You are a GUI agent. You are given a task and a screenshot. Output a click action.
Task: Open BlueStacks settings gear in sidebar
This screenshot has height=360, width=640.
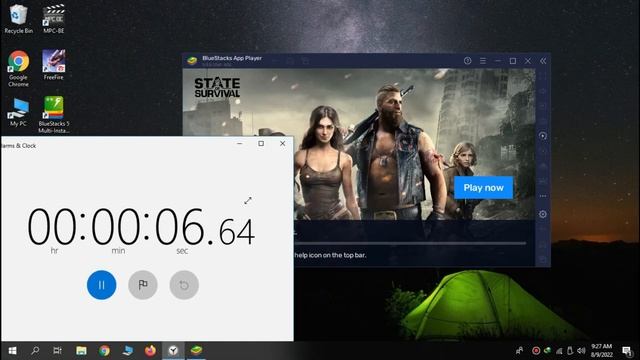(542, 214)
